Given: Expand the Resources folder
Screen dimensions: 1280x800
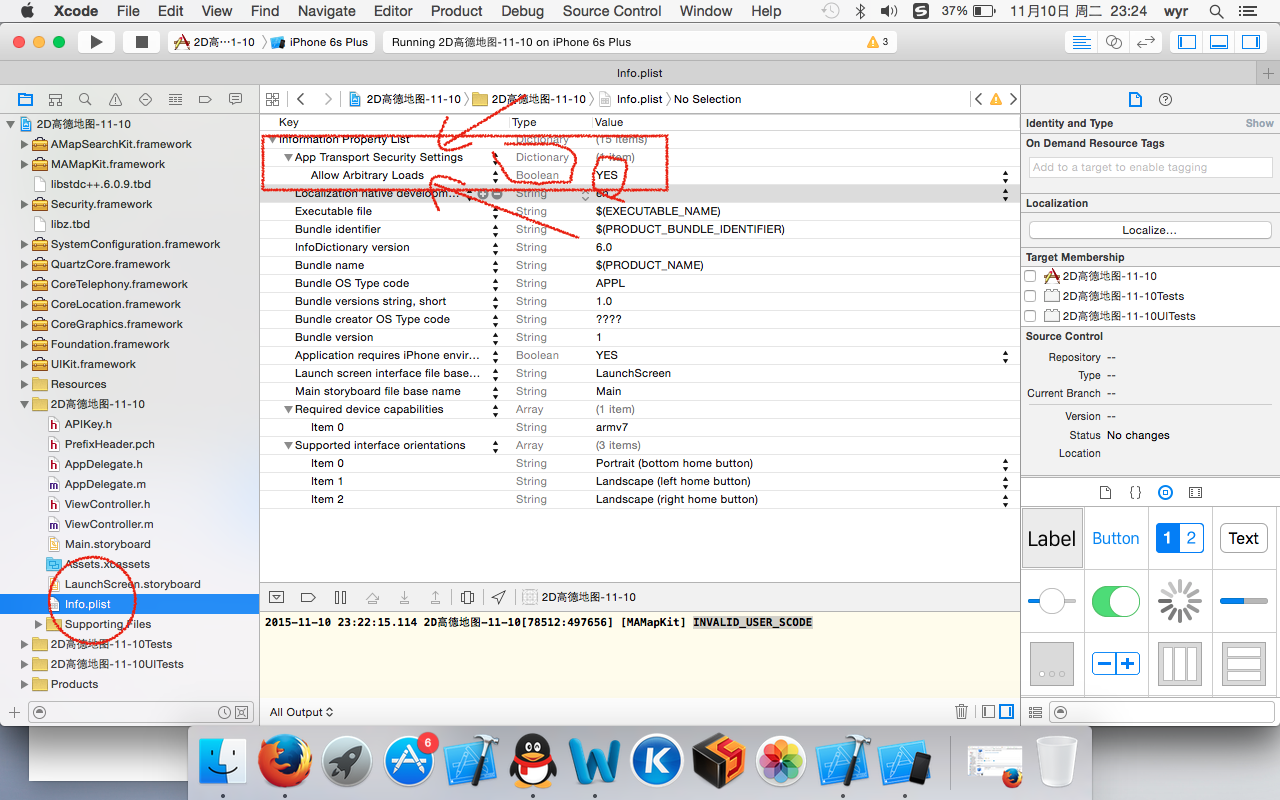Looking at the screenshot, I should 25,384.
